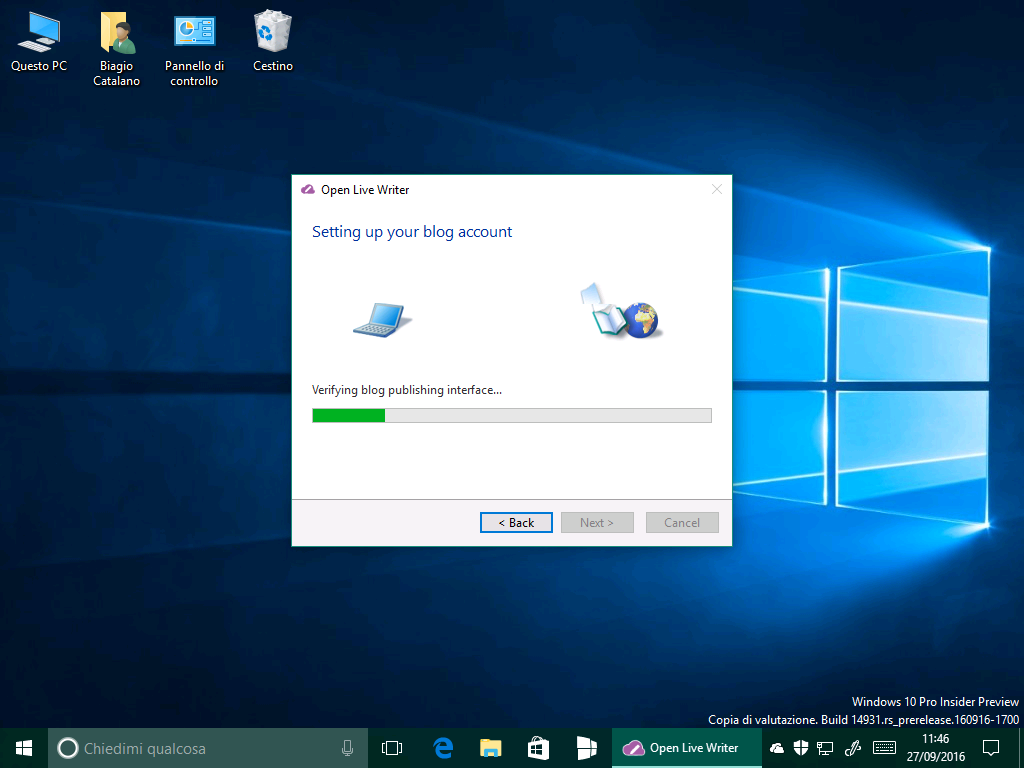
Task: Open the Windows Ink Workspace pen icon
Action: [853, 748]
